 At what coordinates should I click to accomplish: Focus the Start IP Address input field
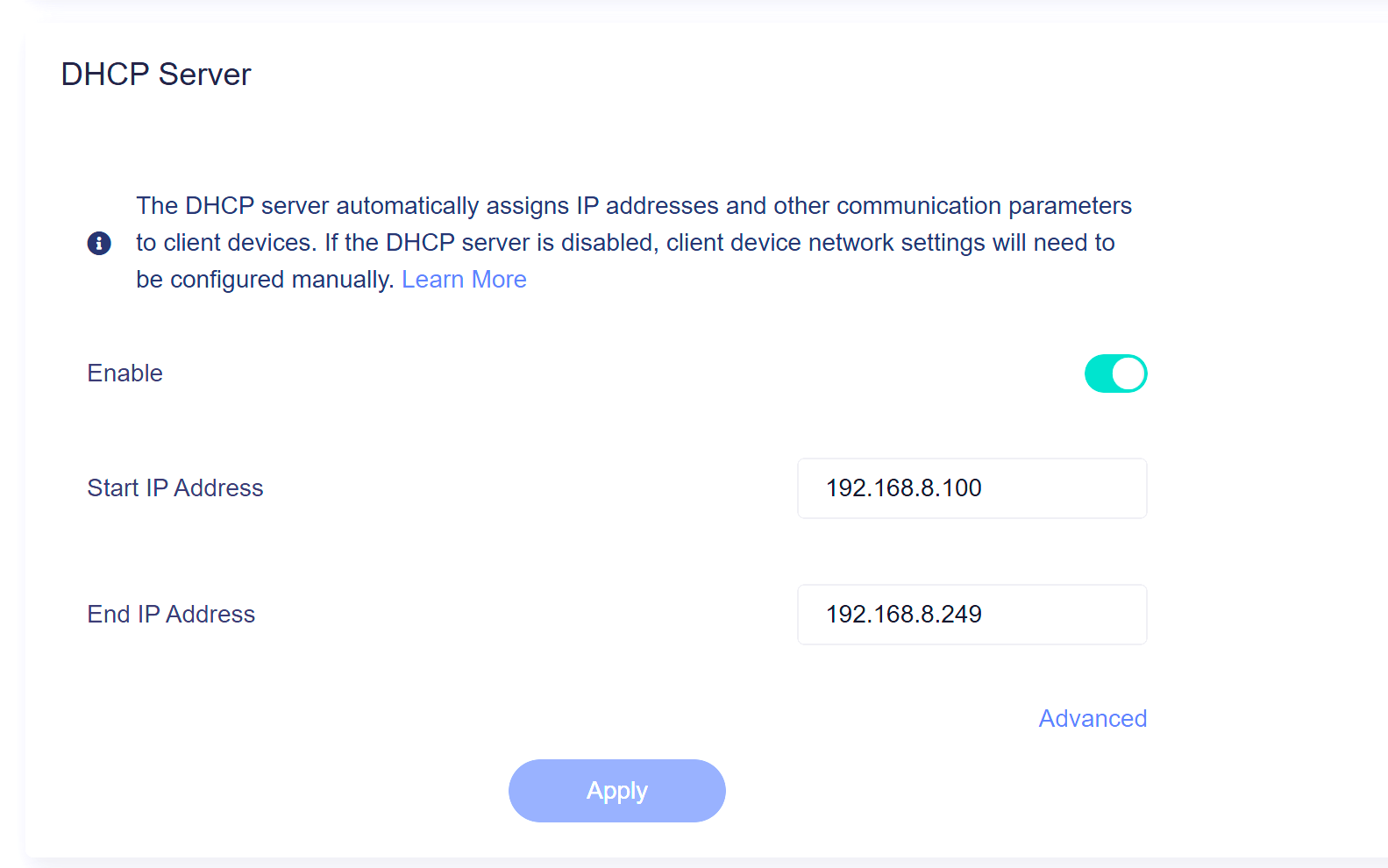click(x=972, y=488)
